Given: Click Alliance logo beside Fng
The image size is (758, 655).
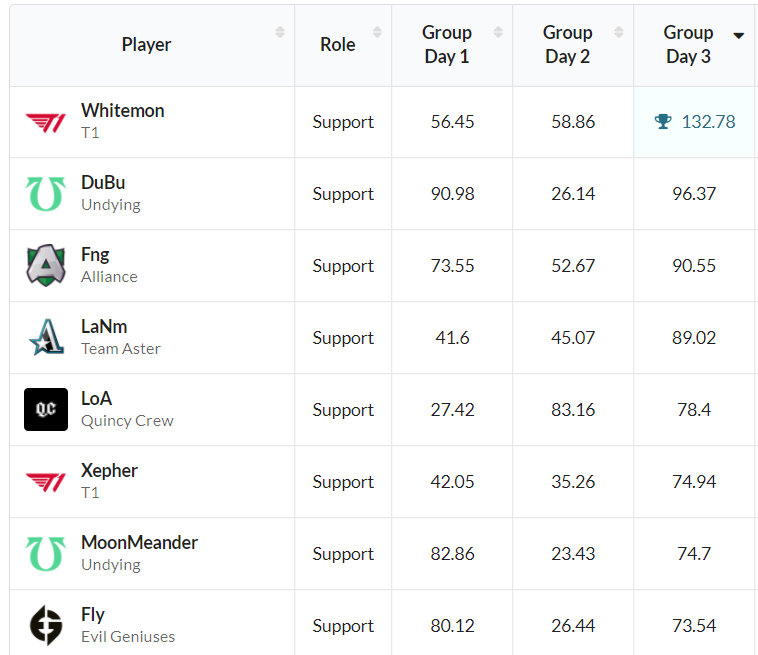Looking at the screenshot, I should tap(46, 266).
